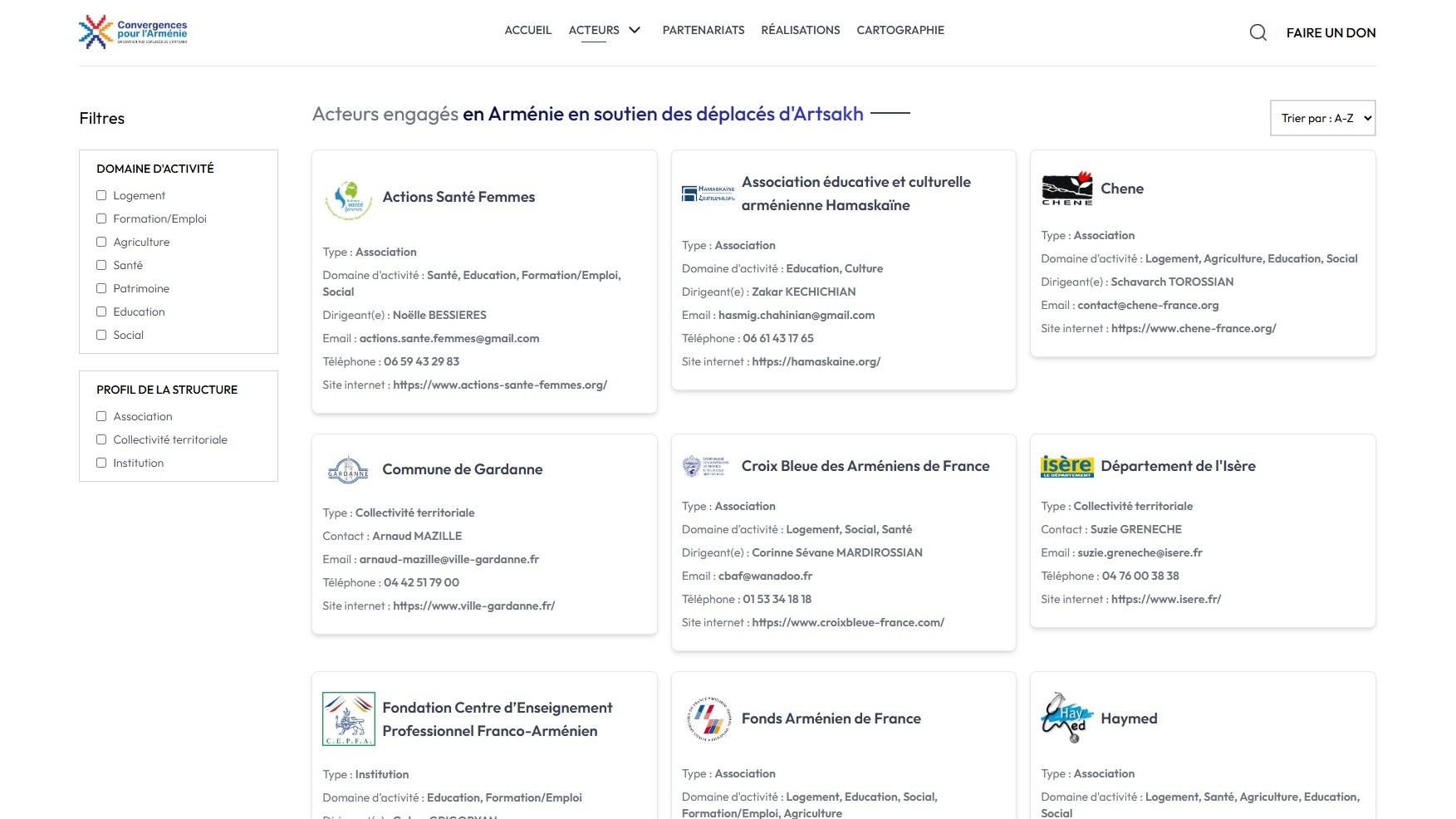Go to the Partenariats menu item

(x=703, y=30)
